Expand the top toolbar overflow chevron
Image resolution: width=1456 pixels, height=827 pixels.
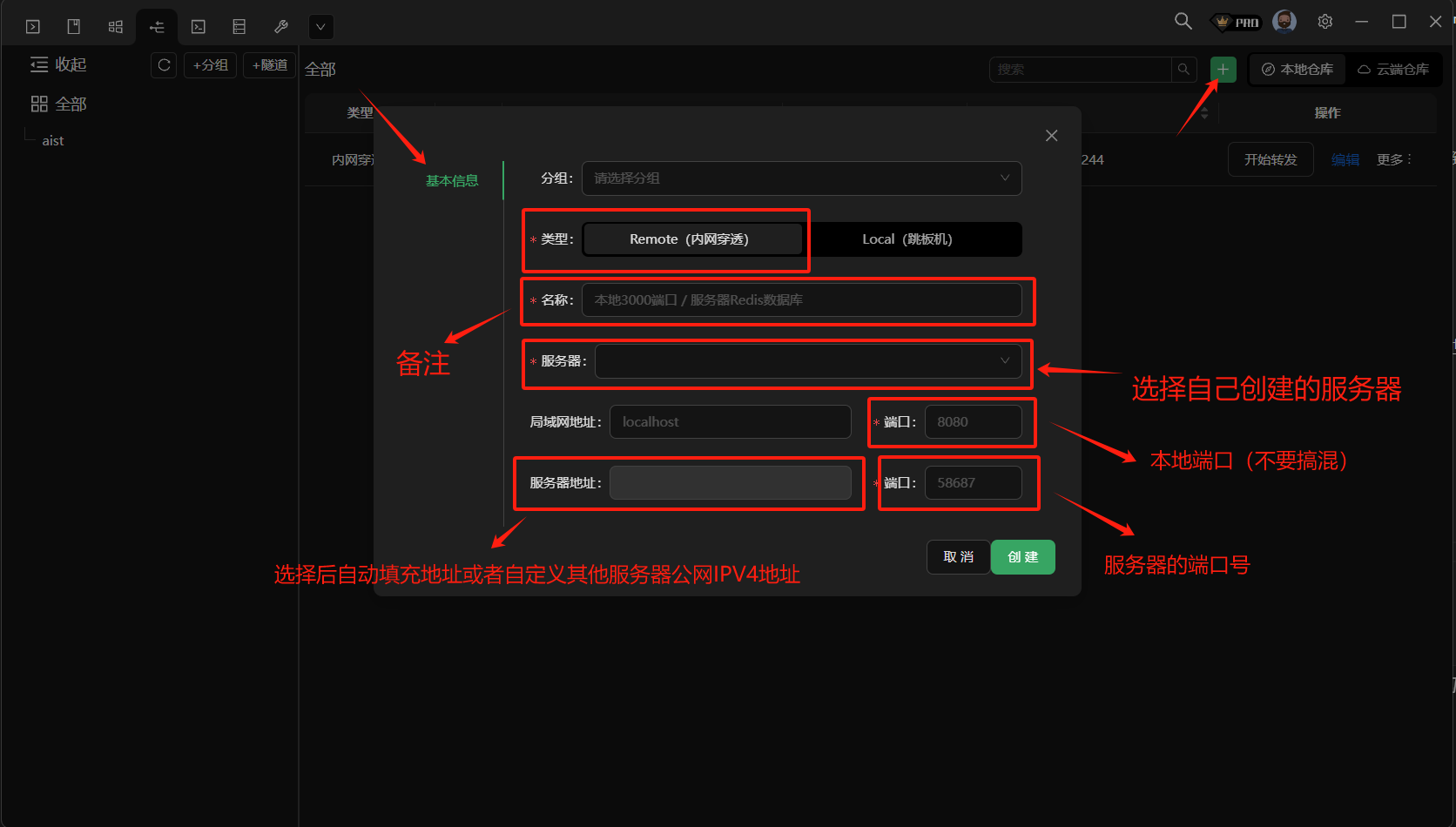click(320, 27)
